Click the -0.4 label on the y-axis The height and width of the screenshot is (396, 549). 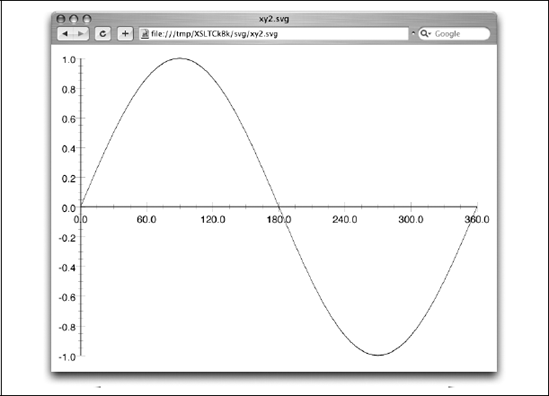[x=67, y=268]
